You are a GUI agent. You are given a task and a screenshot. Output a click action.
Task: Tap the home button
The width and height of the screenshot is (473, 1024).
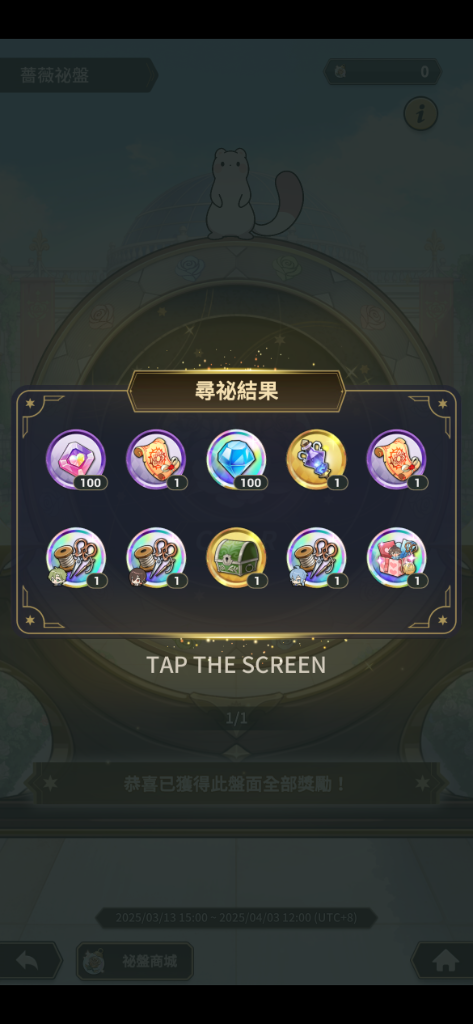(x=444, y=961)
